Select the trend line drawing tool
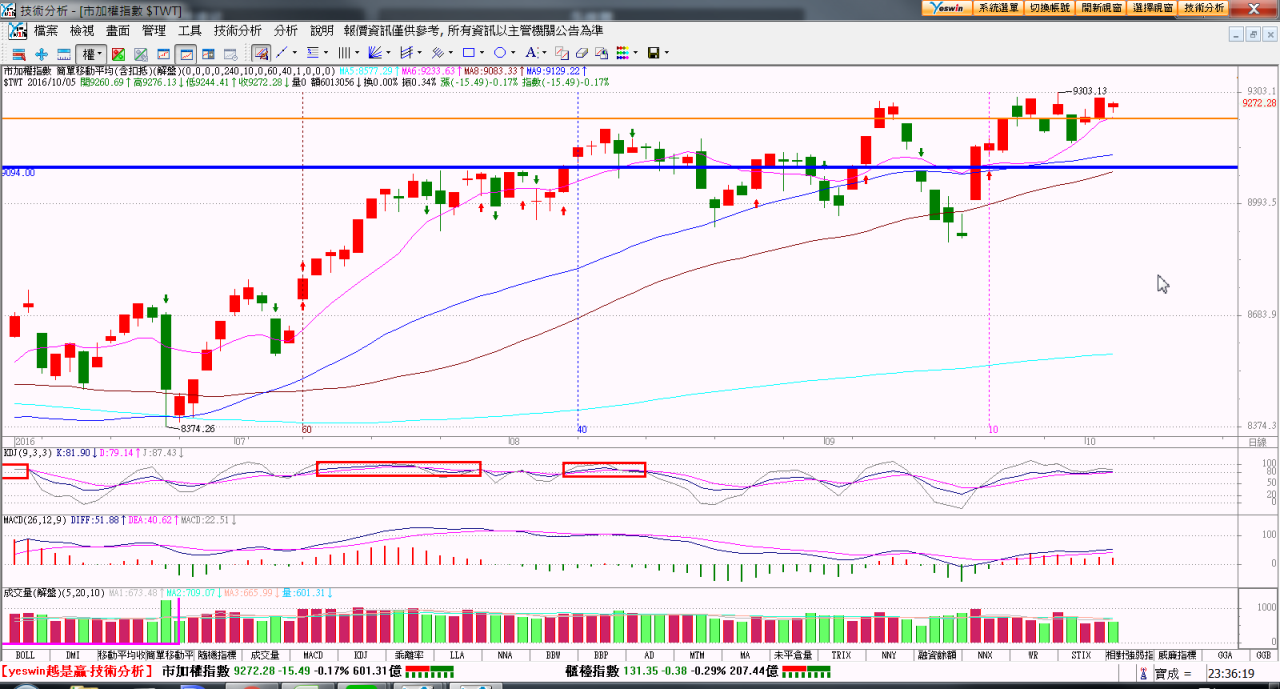The image size is (1280, 689). (282, 53)
